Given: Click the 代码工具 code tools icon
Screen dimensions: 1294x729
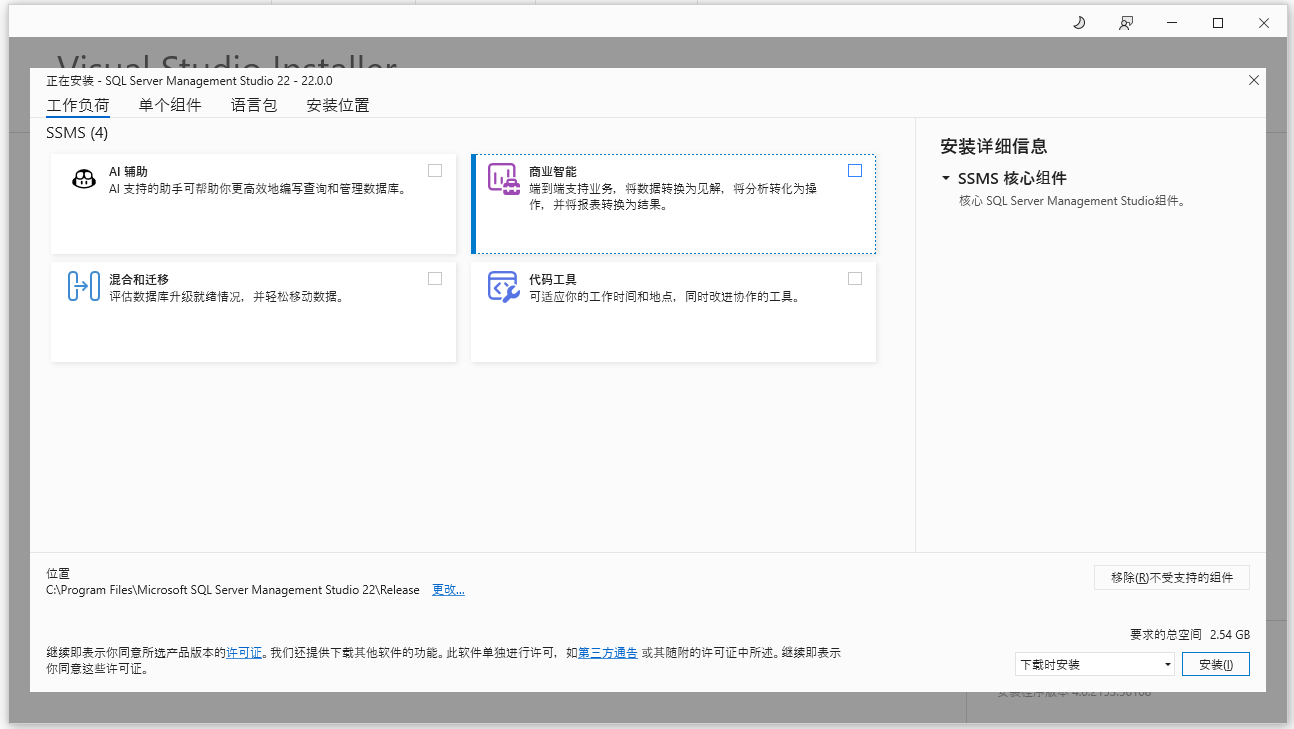Looking at the screenshot, I should [503, 285].
